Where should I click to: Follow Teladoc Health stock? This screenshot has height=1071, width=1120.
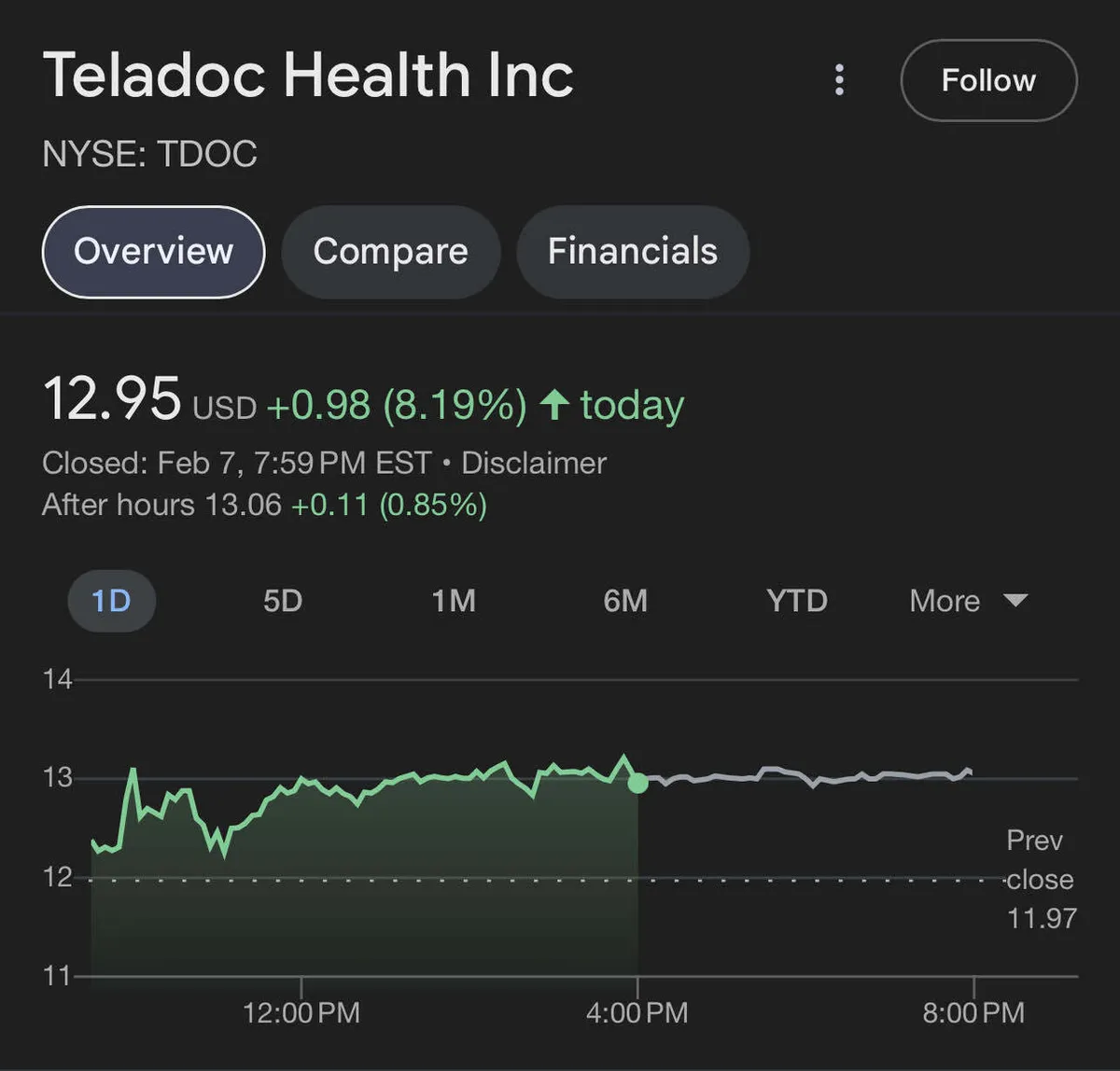(x=988, y=80)
